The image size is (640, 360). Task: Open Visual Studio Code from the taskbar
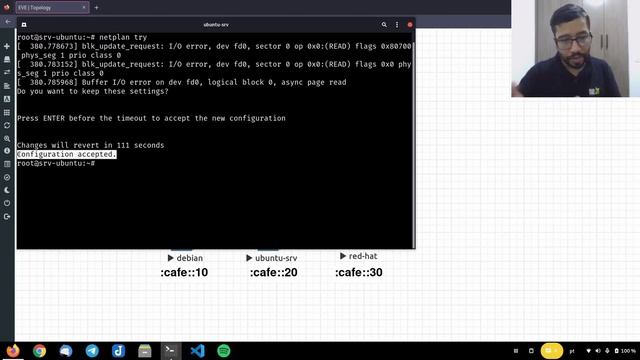click(x=198, y=351)
